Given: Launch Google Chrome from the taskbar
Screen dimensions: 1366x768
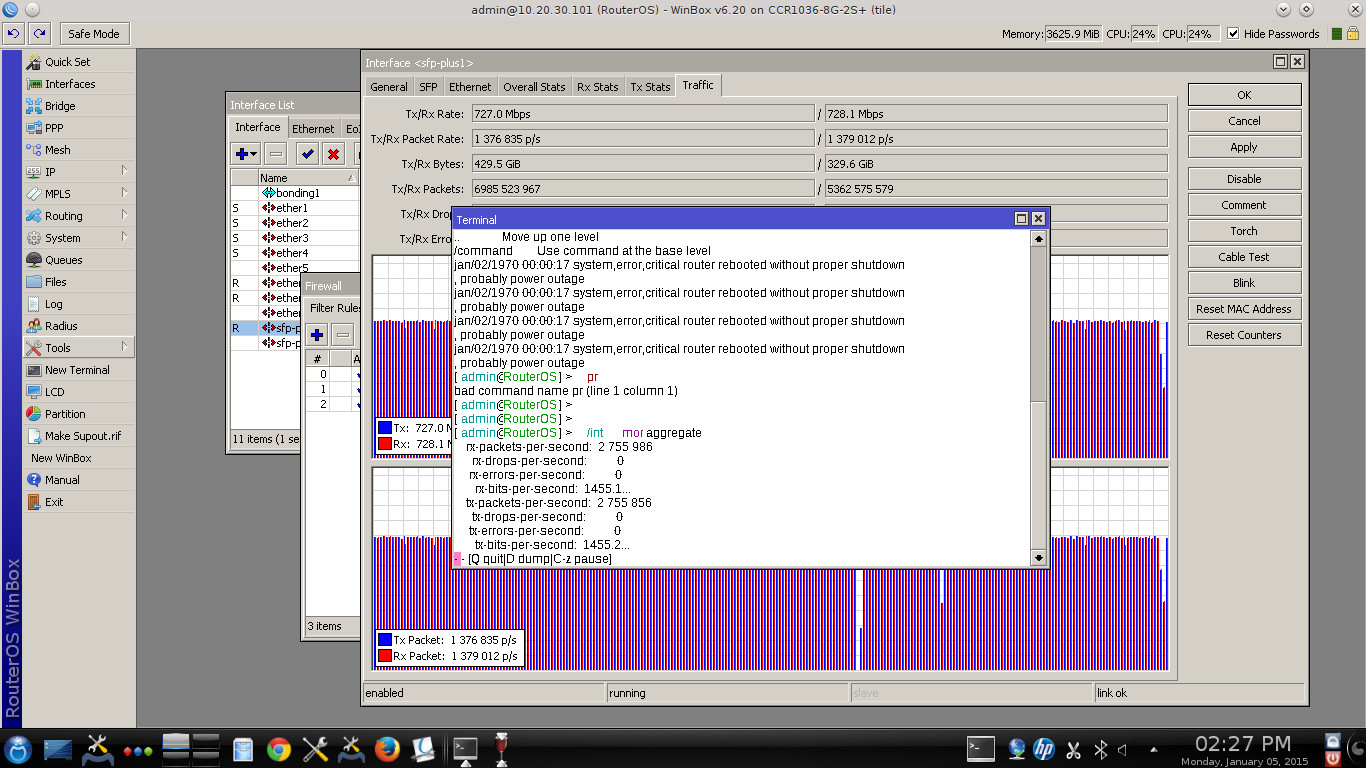Looking at the screenshot, I should [278, 749].
